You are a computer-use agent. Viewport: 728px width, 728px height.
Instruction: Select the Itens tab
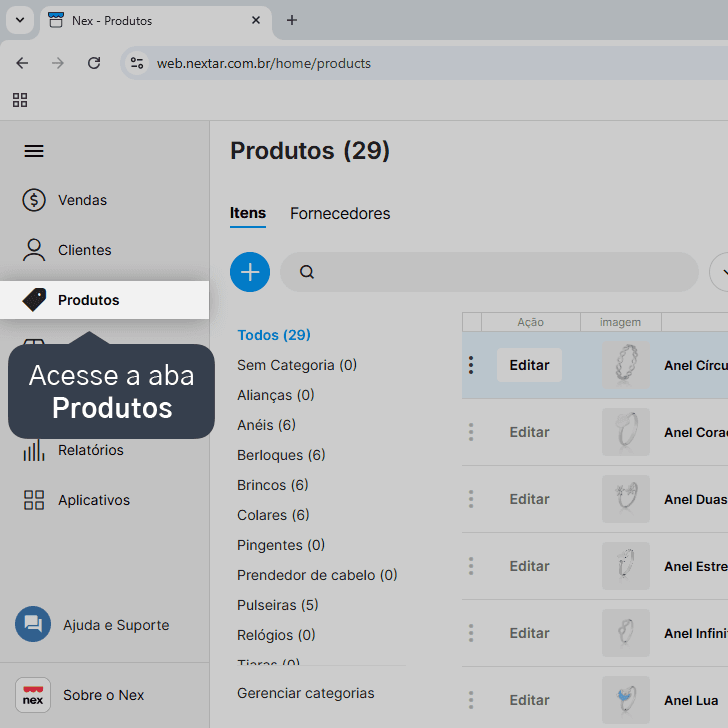coord(248,213)
